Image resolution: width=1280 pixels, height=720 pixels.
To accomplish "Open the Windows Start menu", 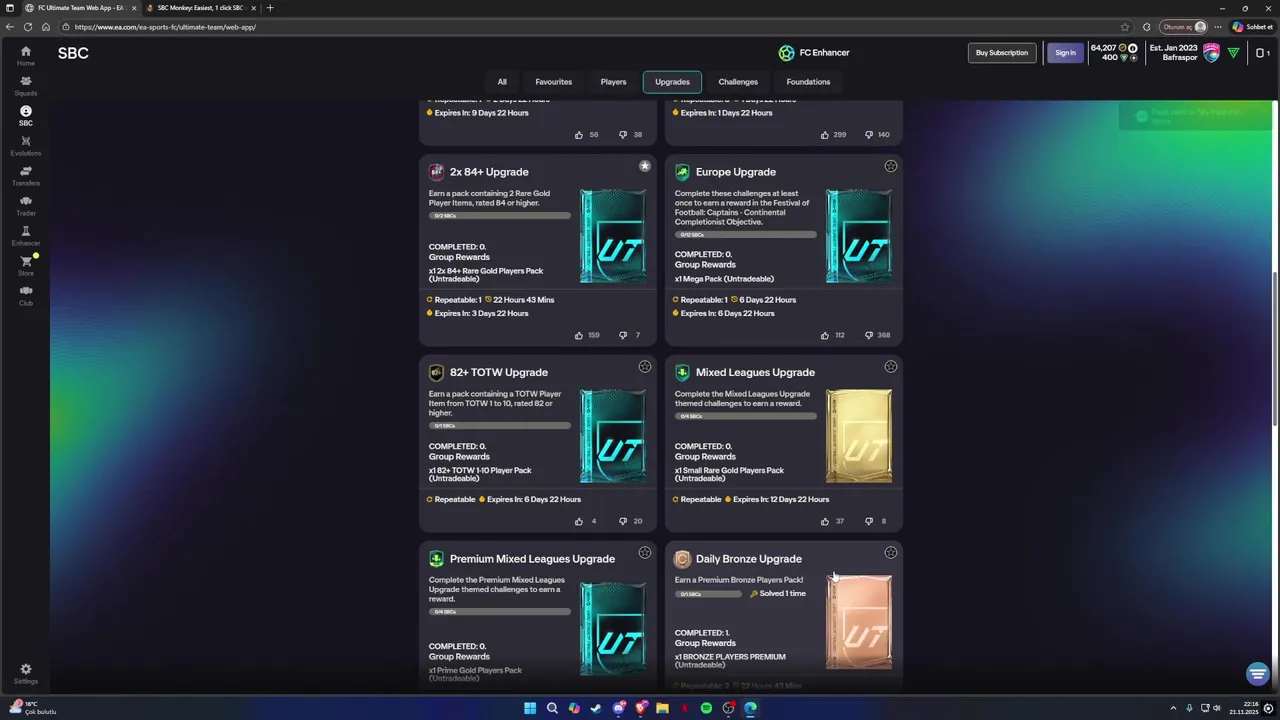I will click(530, 708).
